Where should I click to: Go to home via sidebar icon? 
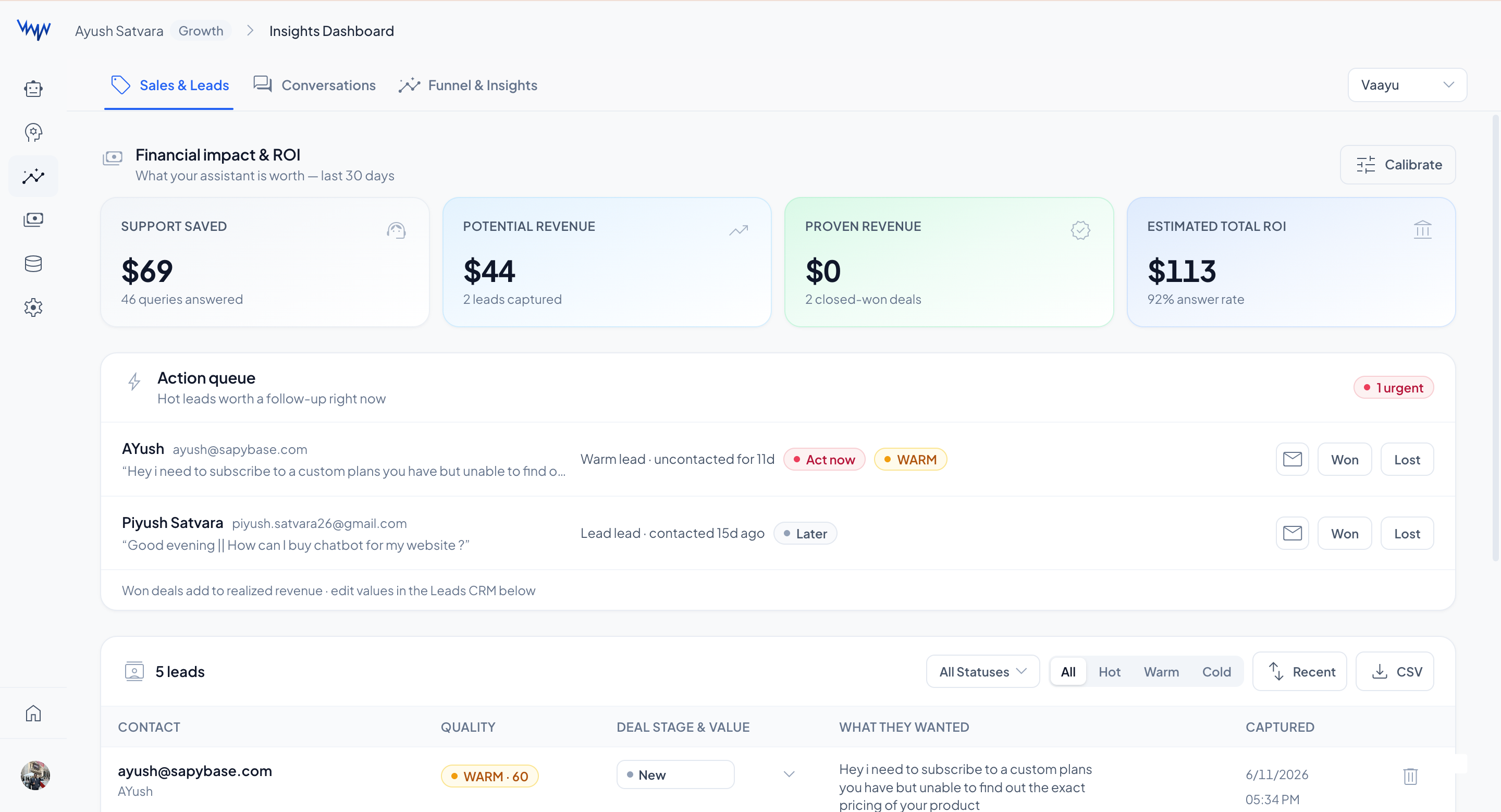33,713
